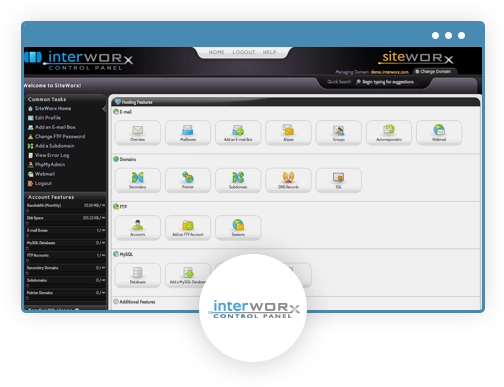Viewport: 504px width, 387px height.
Task: Click the Quick Search input field
Action: (388, 82)
